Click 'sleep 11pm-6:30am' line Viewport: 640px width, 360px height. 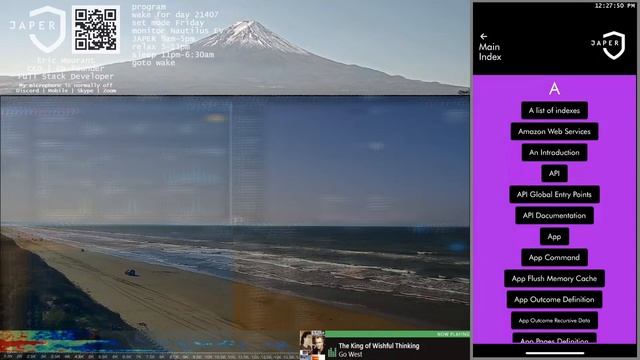(173, 55)
